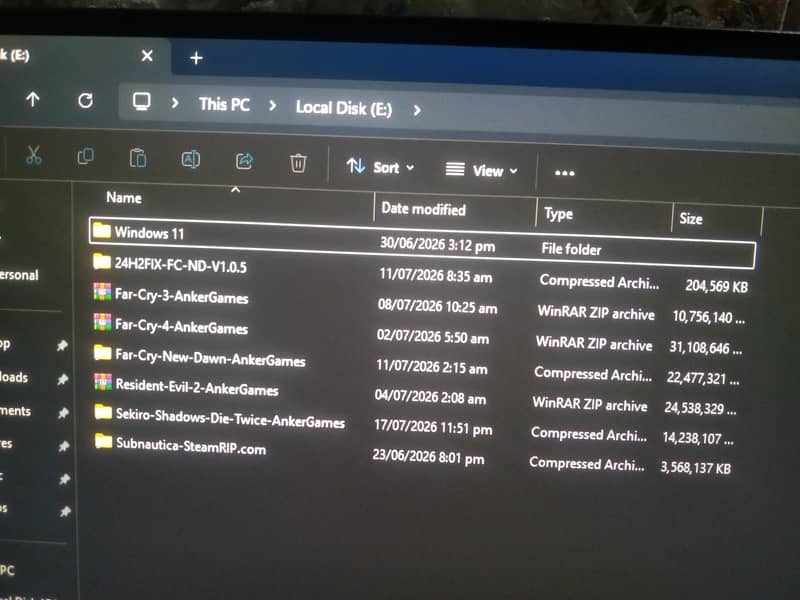Click the Rename icon in toolbar
The image size is (800, 600).
191,160
